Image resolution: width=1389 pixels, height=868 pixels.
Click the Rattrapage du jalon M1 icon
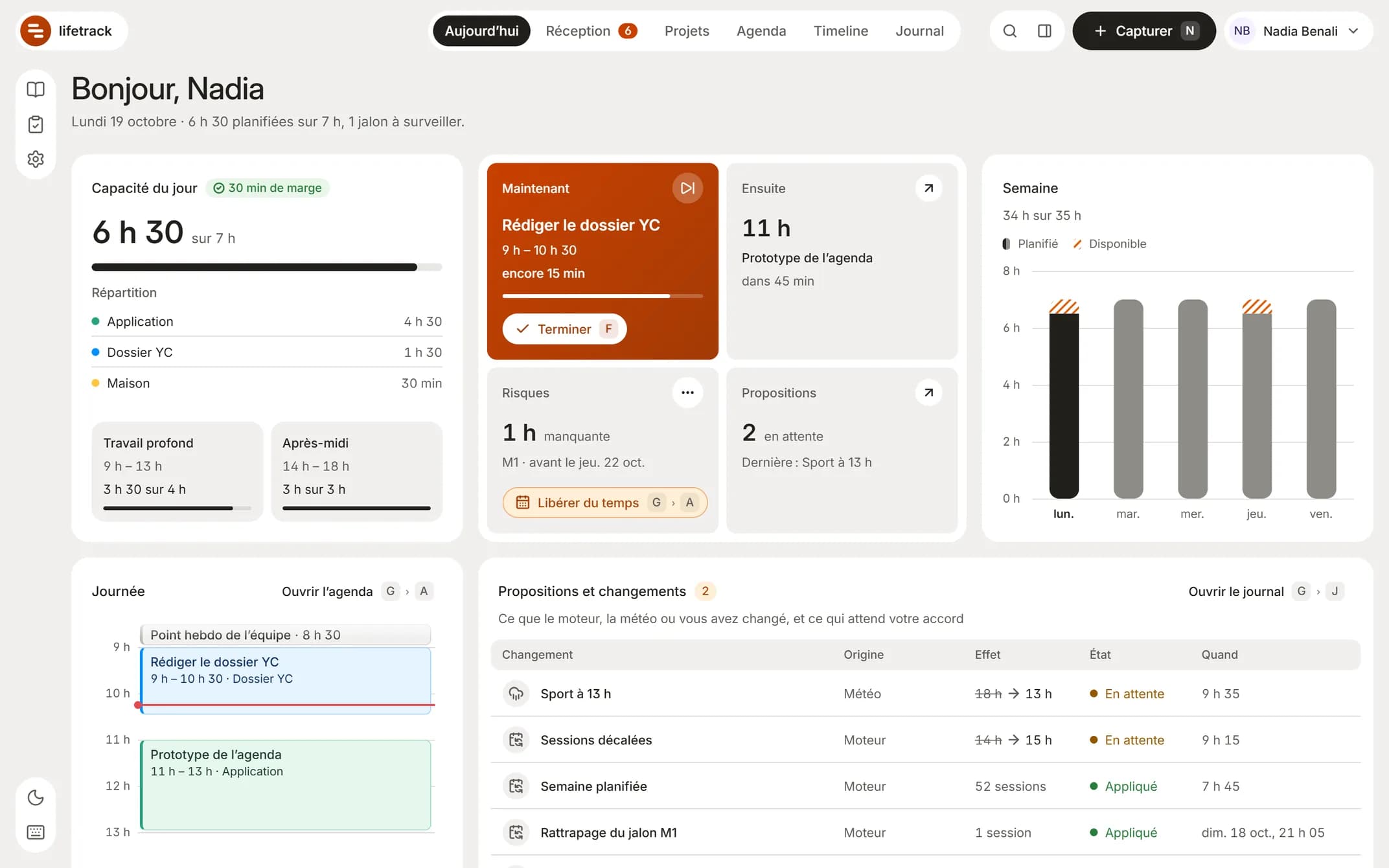pos(516,832)
